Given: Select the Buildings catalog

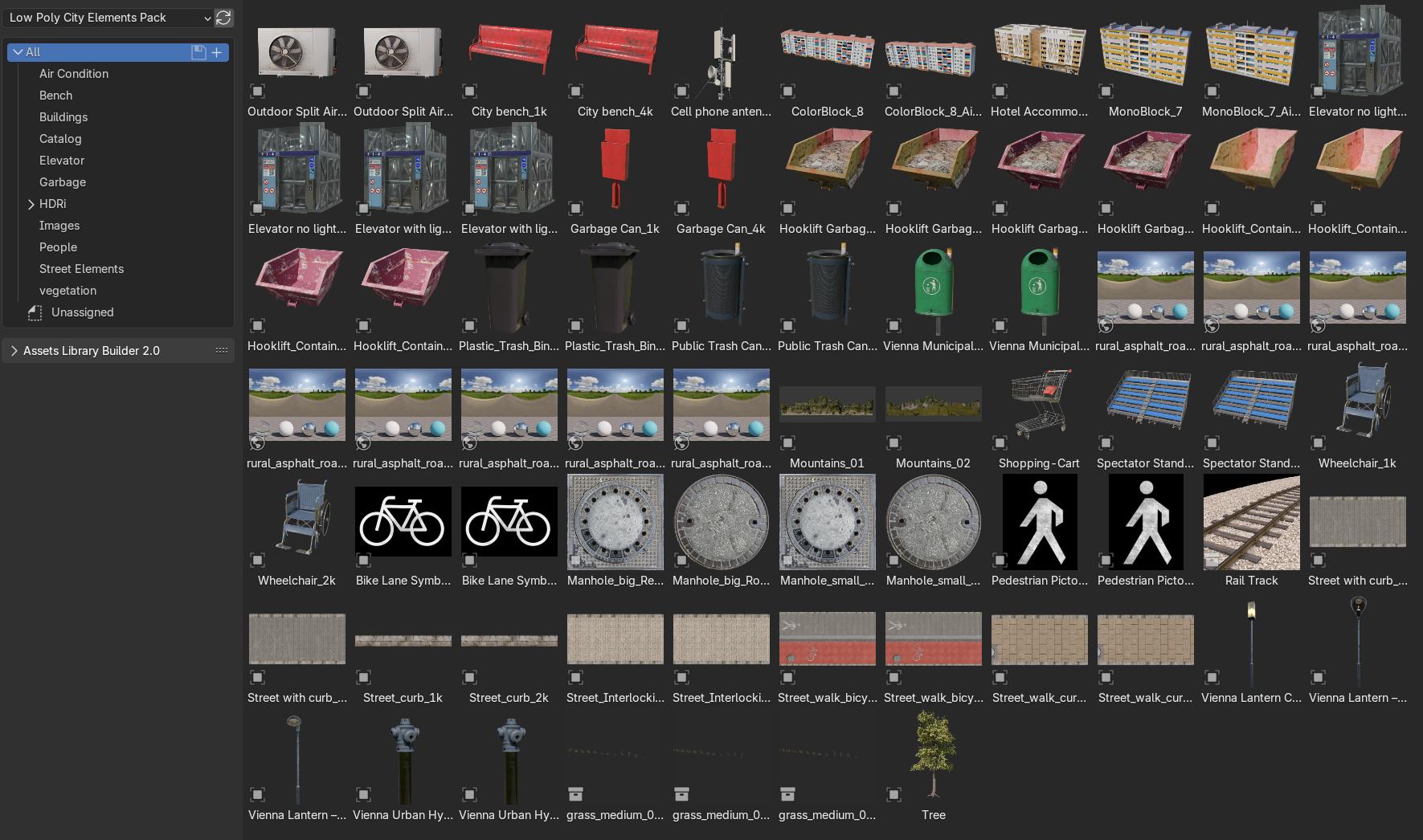Looking at the screenshot, I should pos(63,117).
